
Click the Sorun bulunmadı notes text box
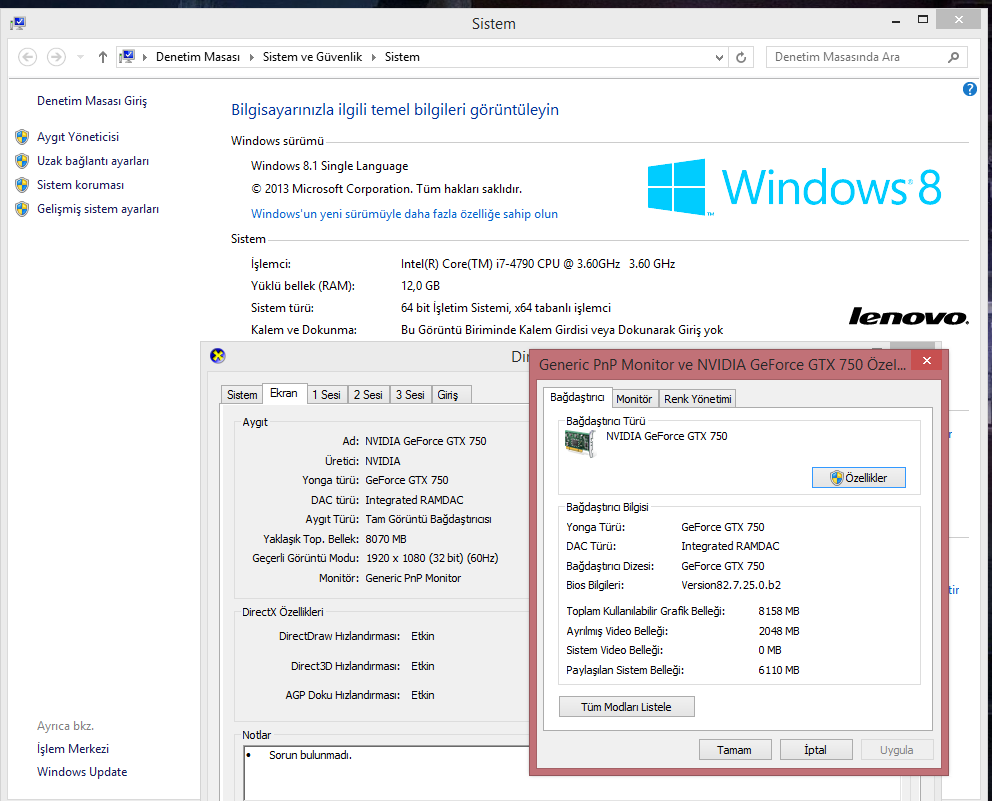click(386, 772)
